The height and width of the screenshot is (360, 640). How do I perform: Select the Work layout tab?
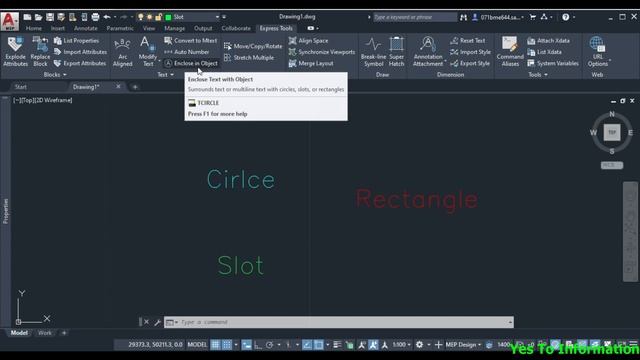(44, 333)
